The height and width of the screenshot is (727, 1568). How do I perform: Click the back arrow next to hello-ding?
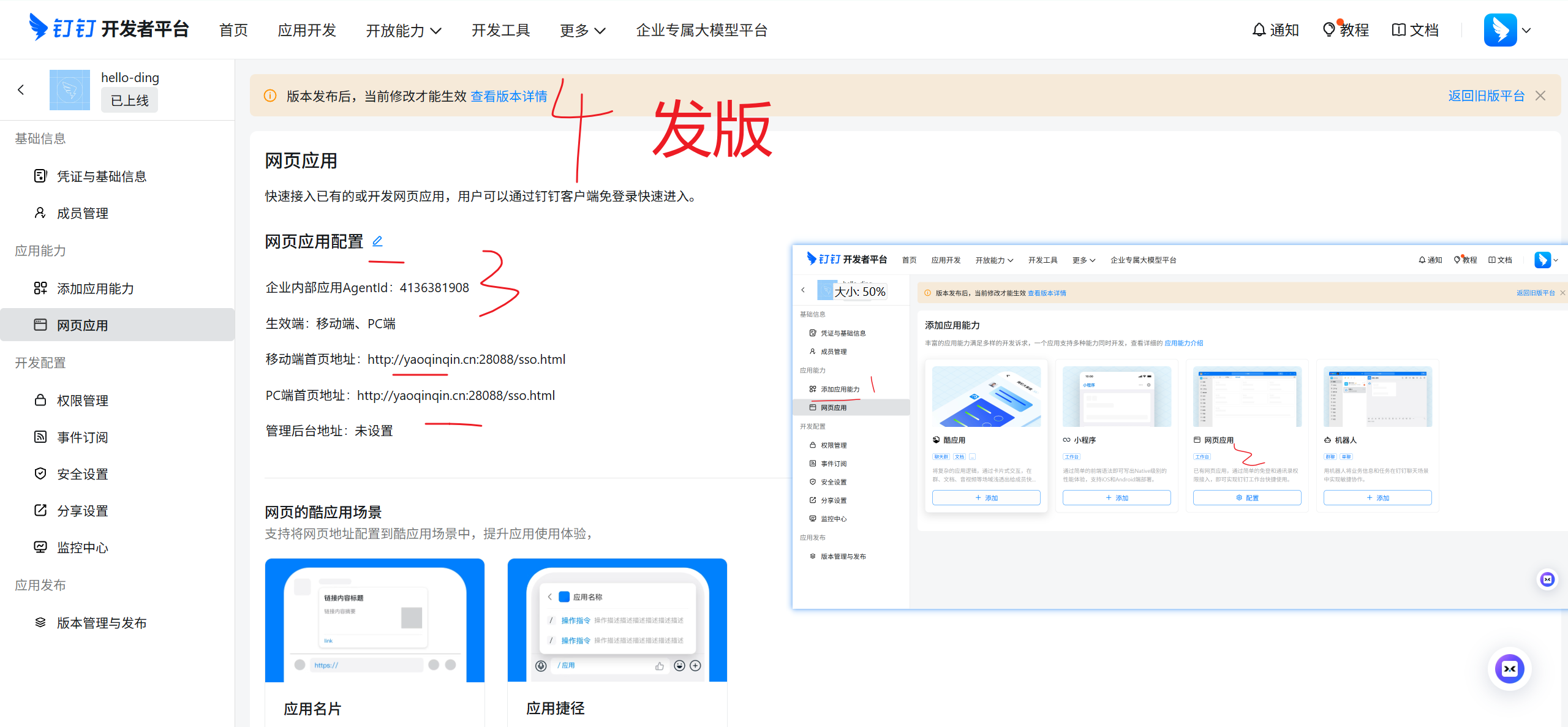point(21,90)
